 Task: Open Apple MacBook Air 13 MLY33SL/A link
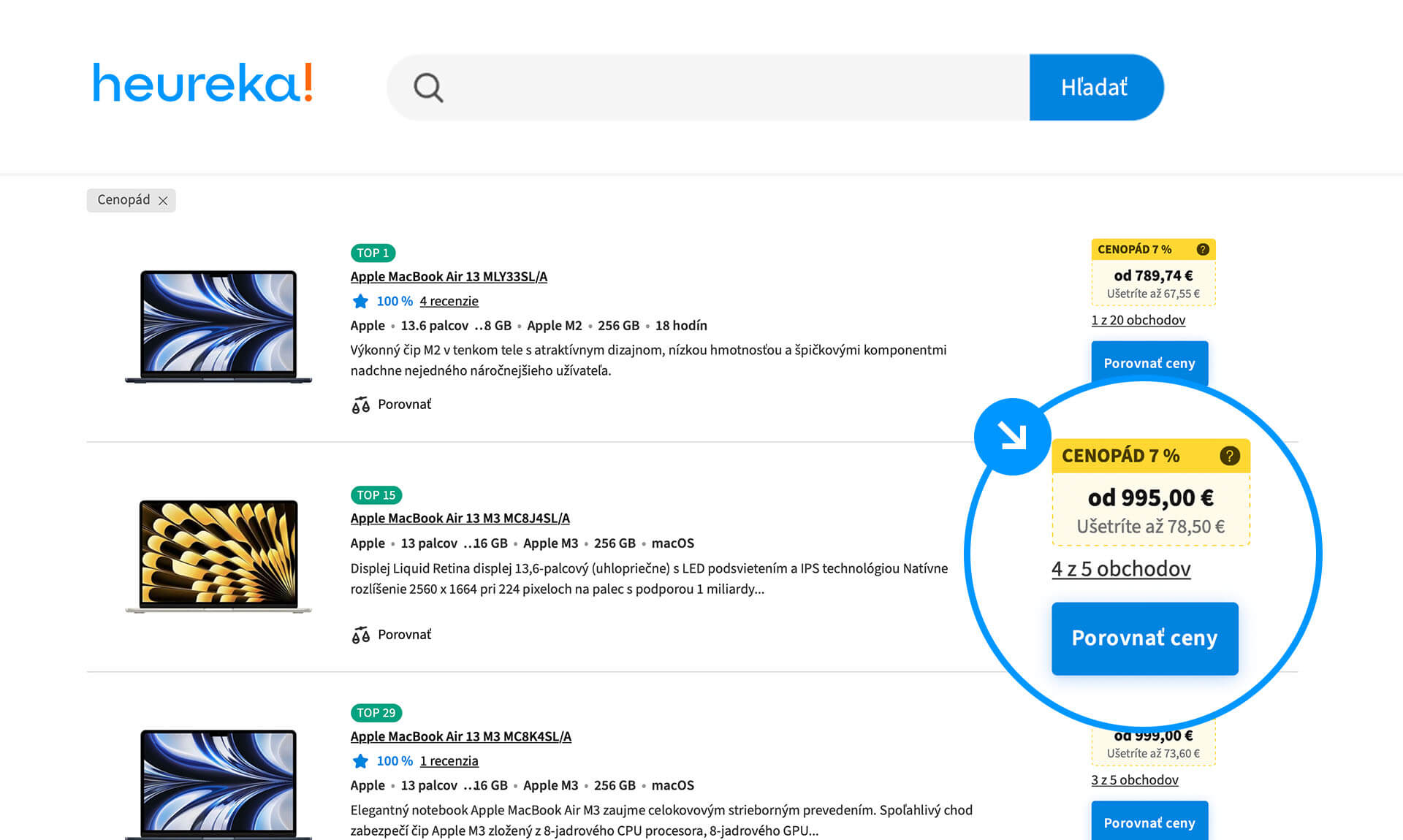(449, 277)
